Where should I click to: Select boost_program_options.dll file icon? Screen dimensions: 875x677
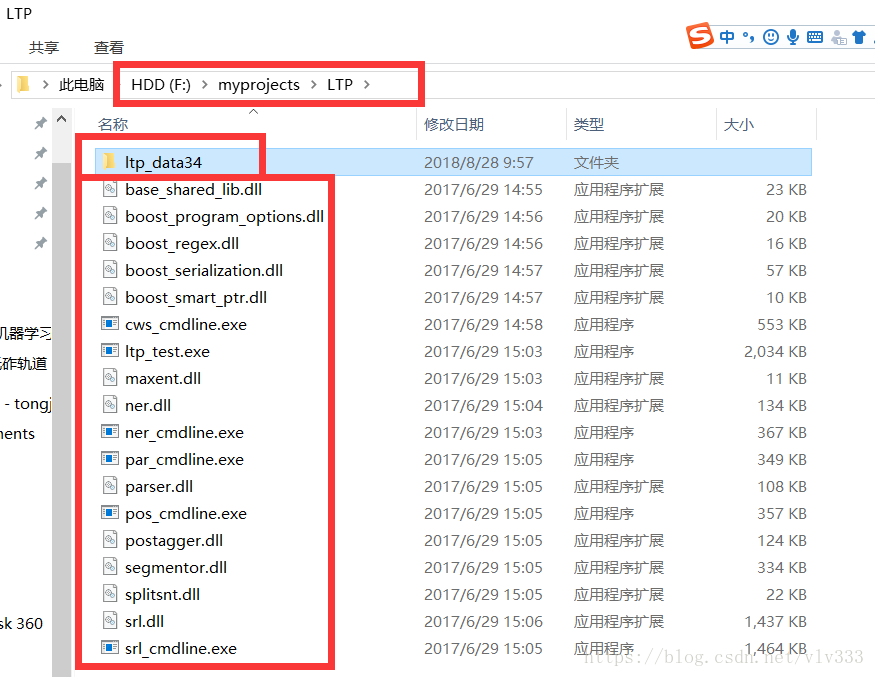(x=110, y=216)
